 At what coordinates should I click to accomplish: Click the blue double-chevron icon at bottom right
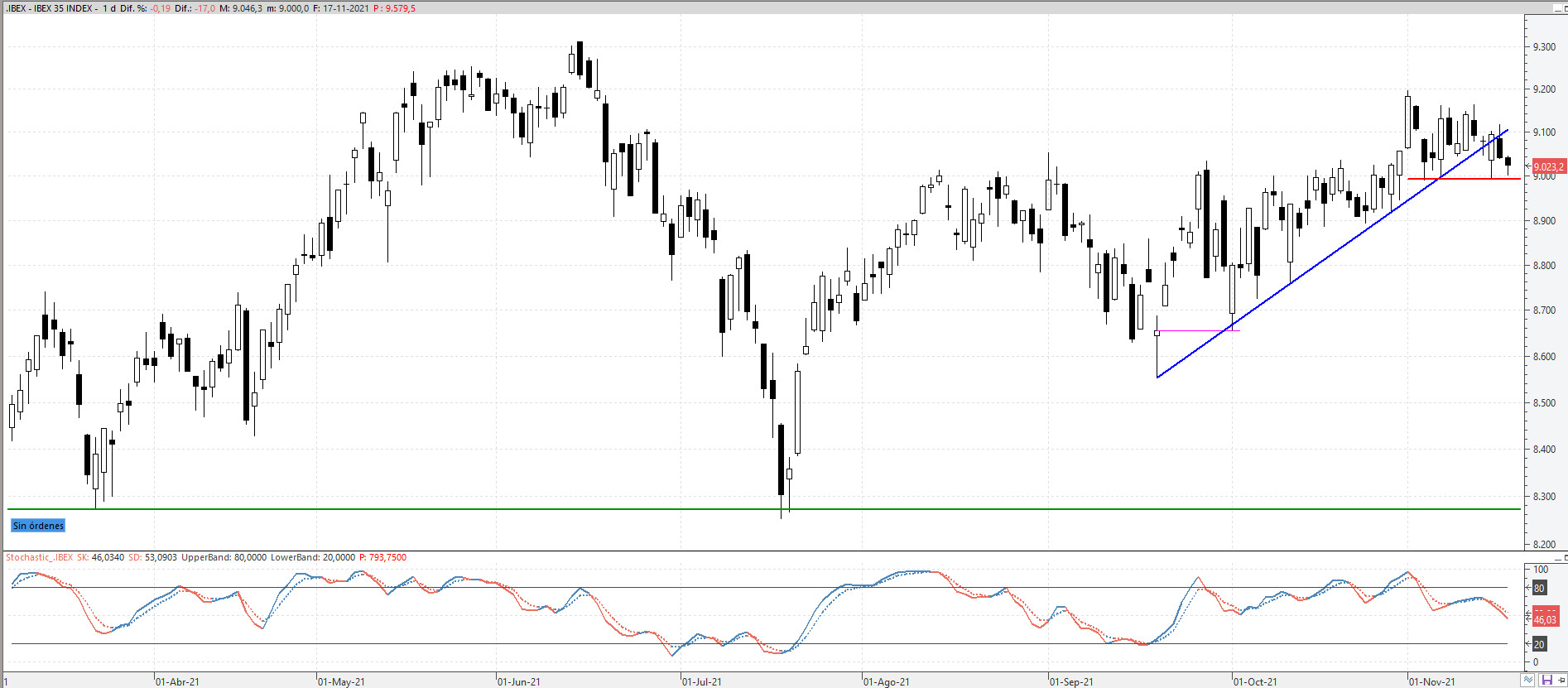tap(1528, 681)
